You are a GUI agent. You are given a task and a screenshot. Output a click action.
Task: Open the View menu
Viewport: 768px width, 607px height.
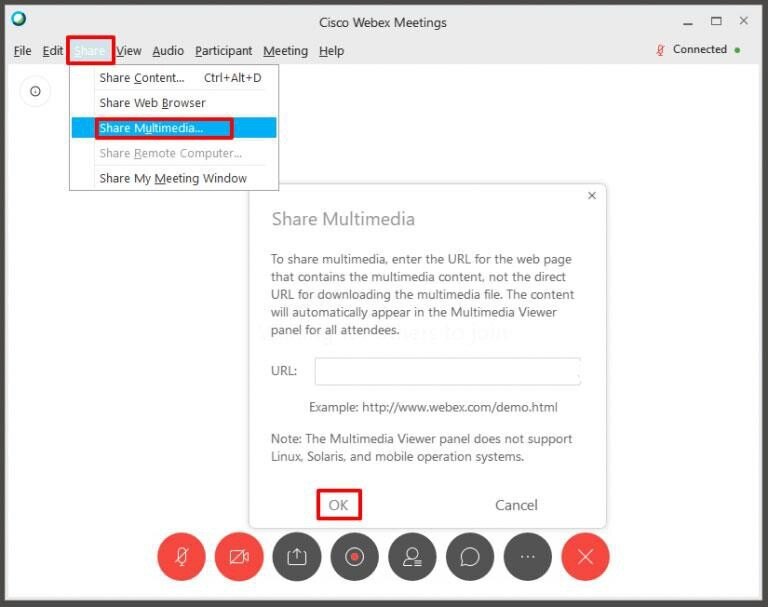click(x=129, y=51)
